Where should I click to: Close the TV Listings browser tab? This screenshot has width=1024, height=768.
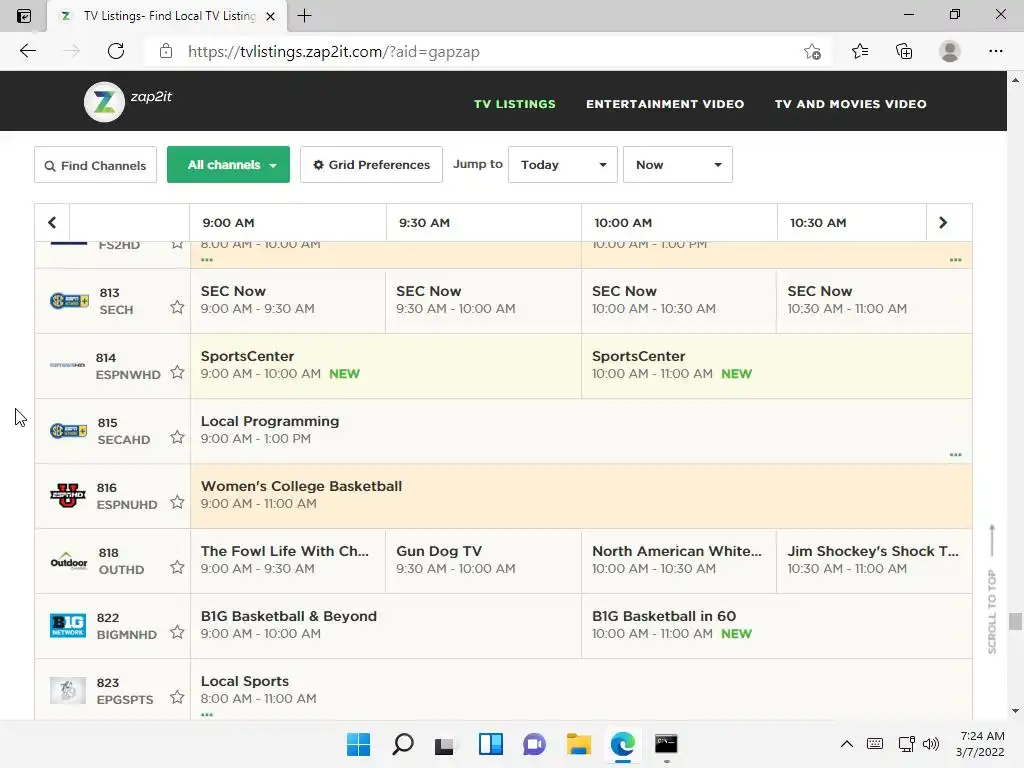[270, 16]
